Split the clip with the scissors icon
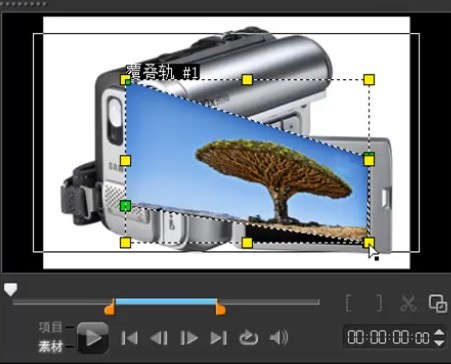Viewport: 451px width, 364px height. [408, 303]
